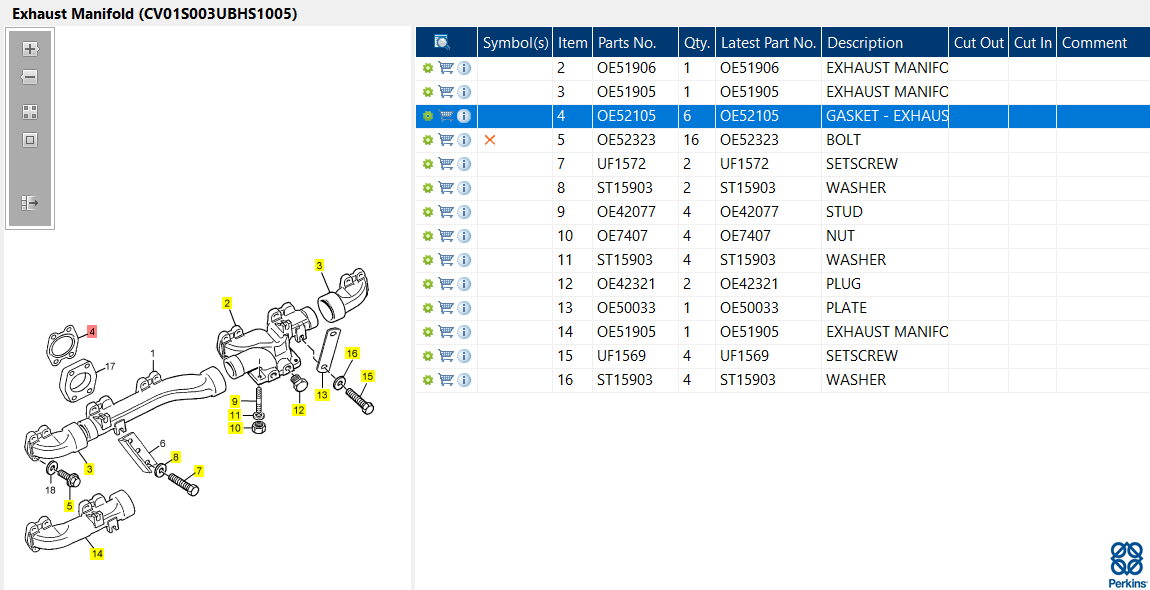Add STUD OE42077 to cart
This screenshot has width=1150, height=590.
[x=446, y=212]
